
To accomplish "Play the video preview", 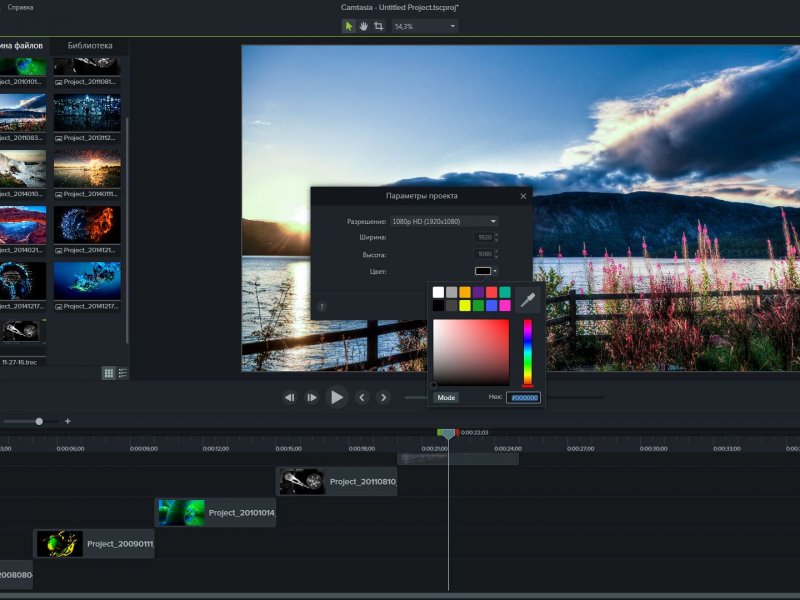I will 337,397.
